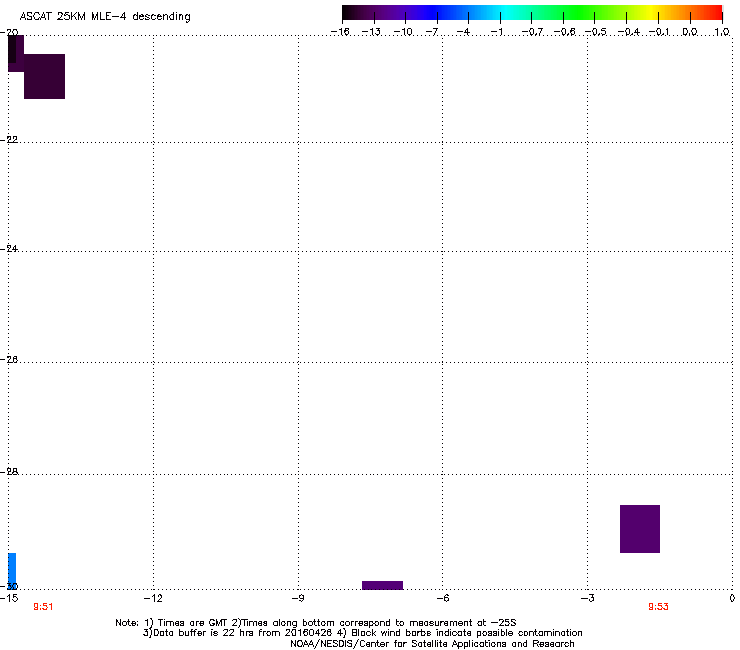Click the -13 colorbar label
Screen dimensions: 740x650
(371, 32)
